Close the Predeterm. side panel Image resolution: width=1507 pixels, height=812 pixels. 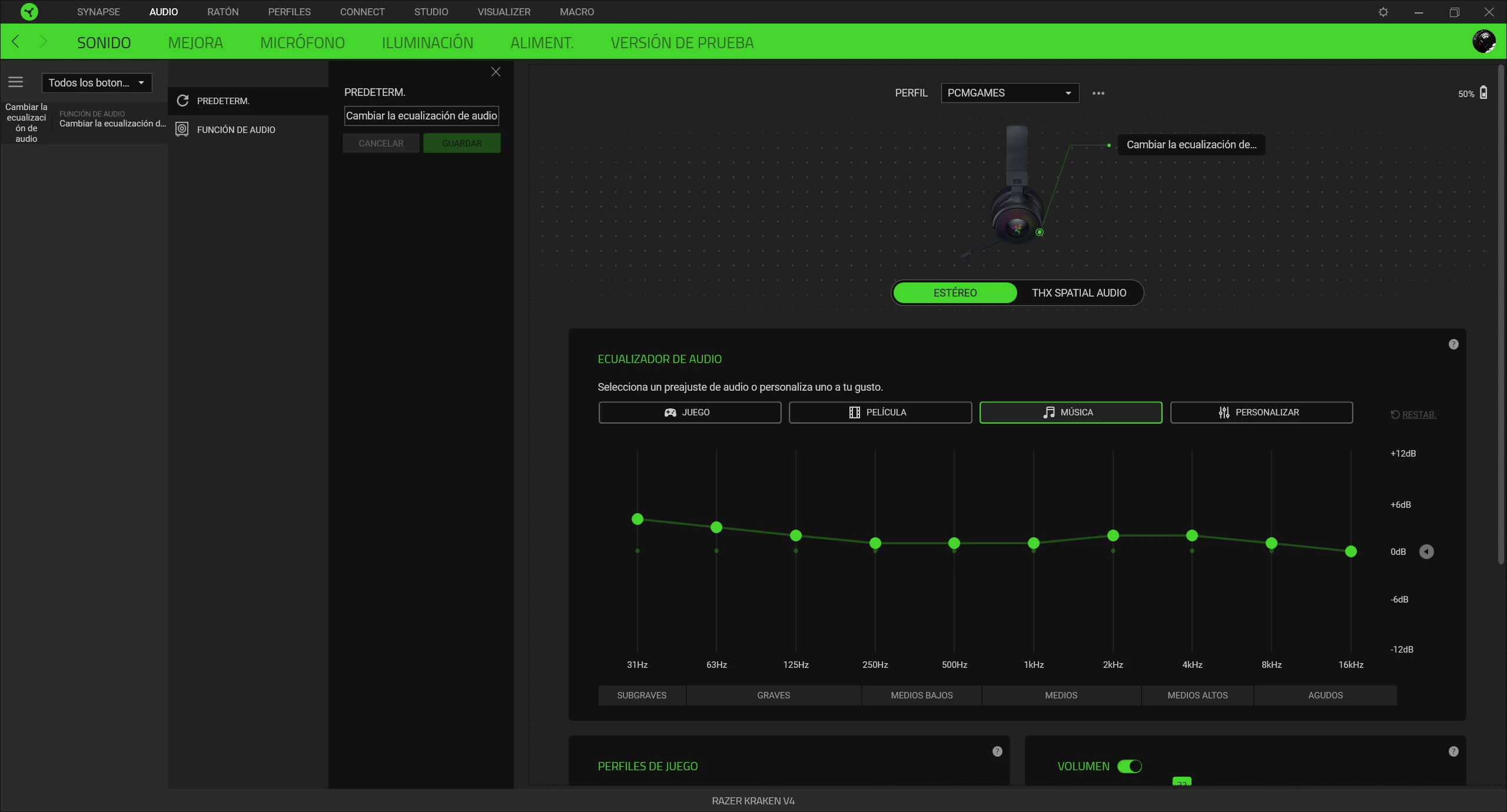point(496,72)
